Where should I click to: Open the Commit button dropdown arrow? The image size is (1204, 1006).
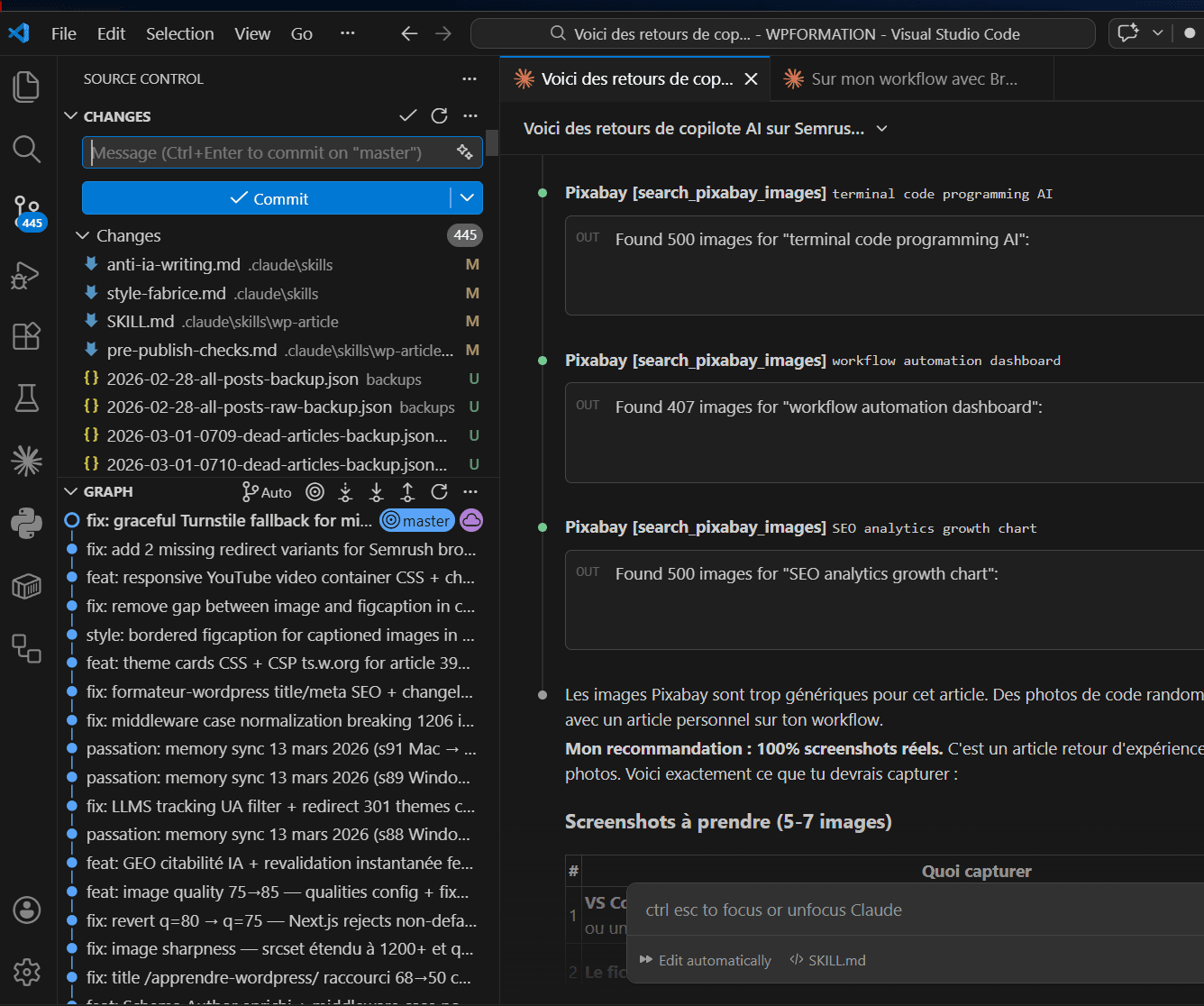pos(467,198)
